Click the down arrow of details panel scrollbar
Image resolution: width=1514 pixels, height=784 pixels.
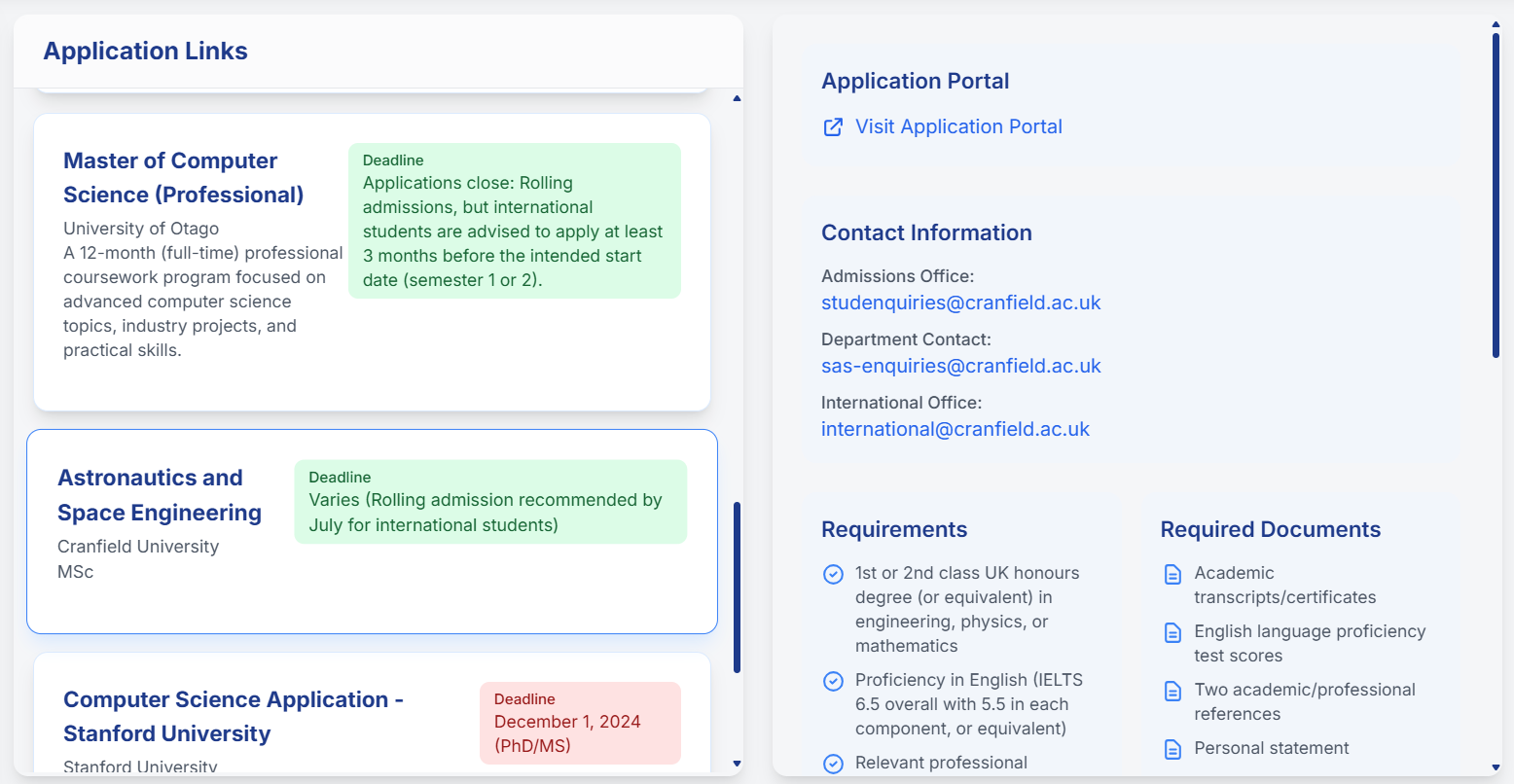point(1496,767)
